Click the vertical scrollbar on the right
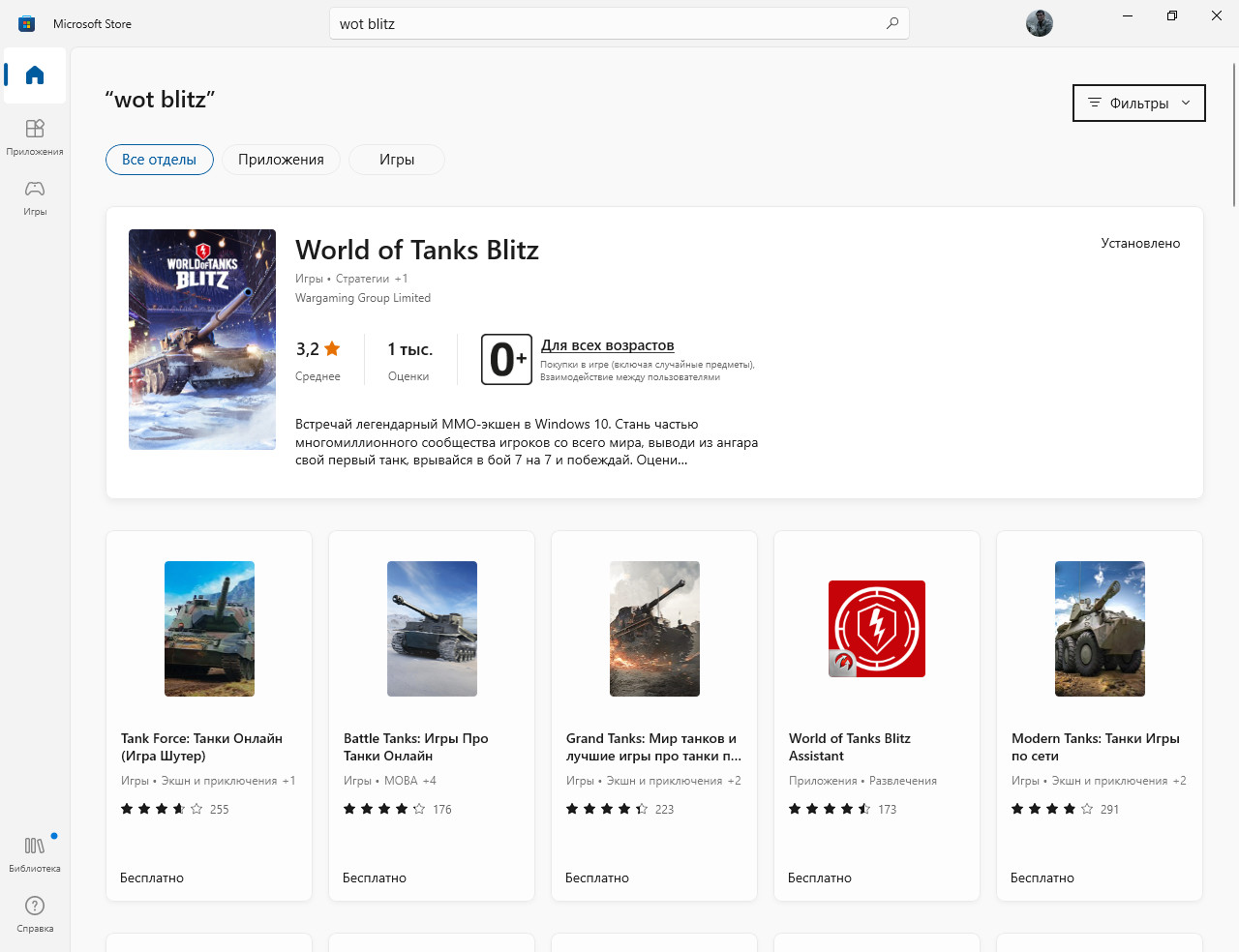Image resolution: width=1239 pixels, height=952 pixels. click(x=1234, y=135)
